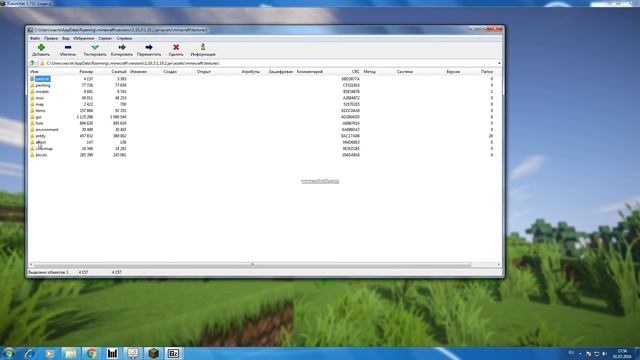Open the Сервис menu
This screenshot has height=360, width=640.
coord(105,38)
